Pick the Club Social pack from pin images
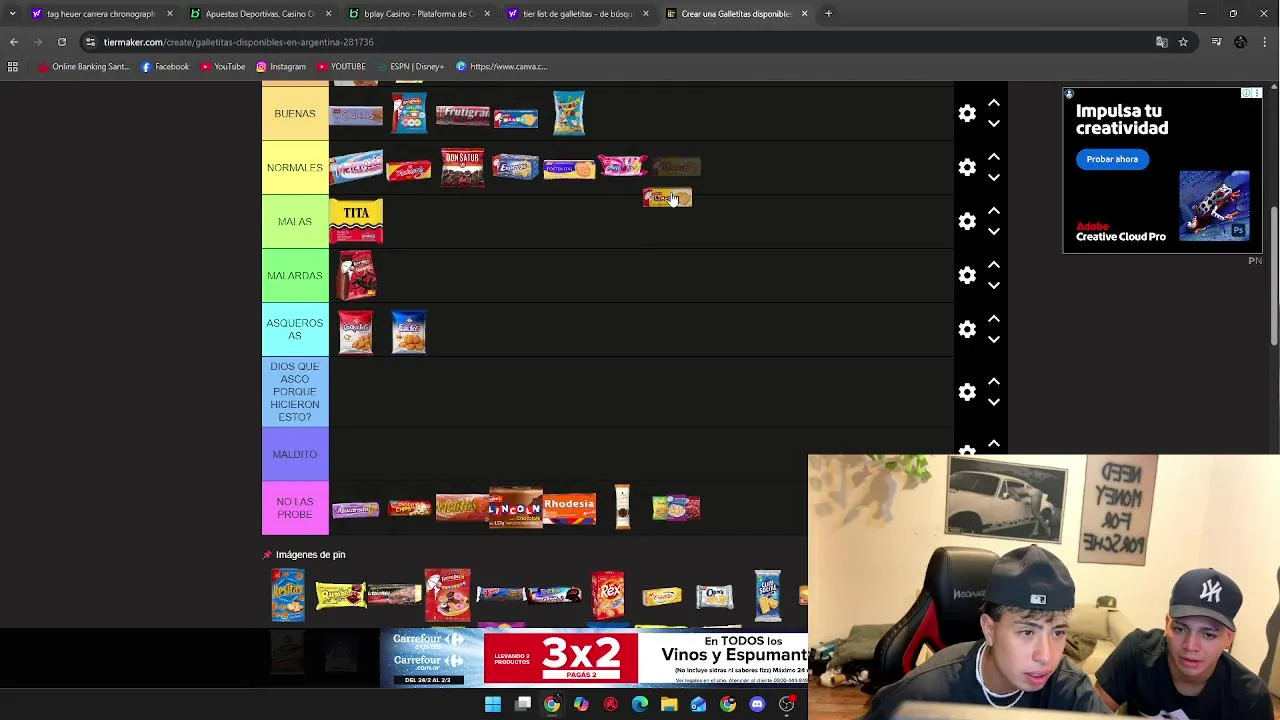 (768, 595)
